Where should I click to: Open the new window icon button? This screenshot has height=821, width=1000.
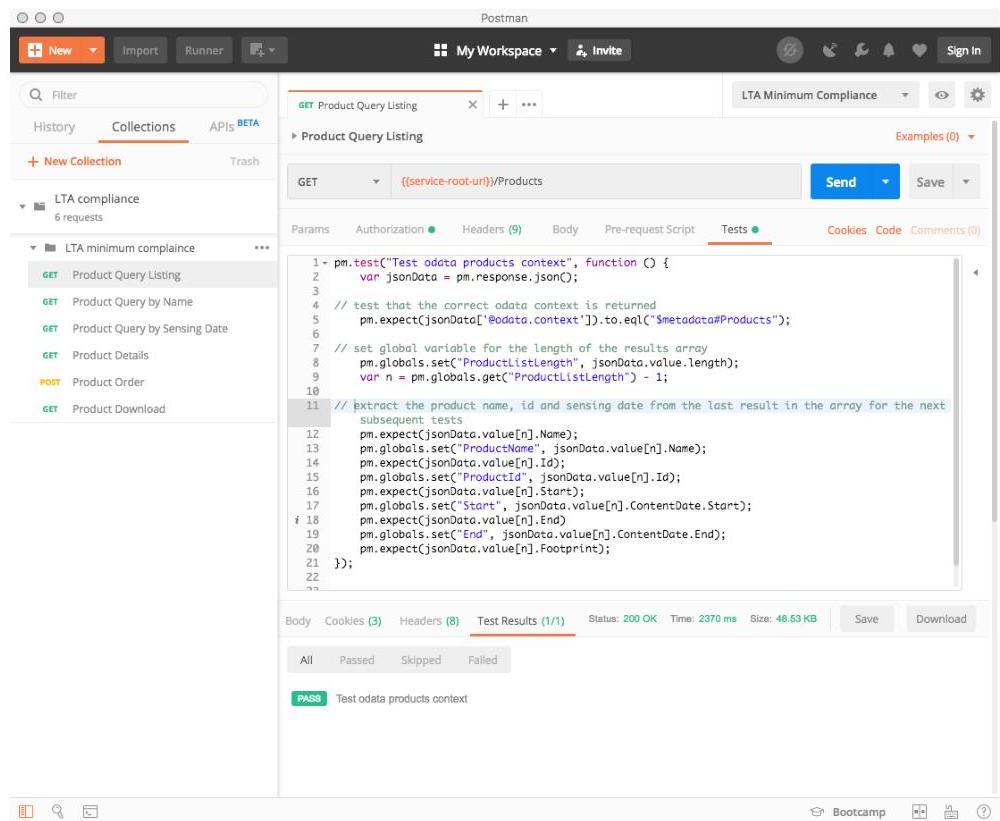pyautogui.click(x=264, y=50)
